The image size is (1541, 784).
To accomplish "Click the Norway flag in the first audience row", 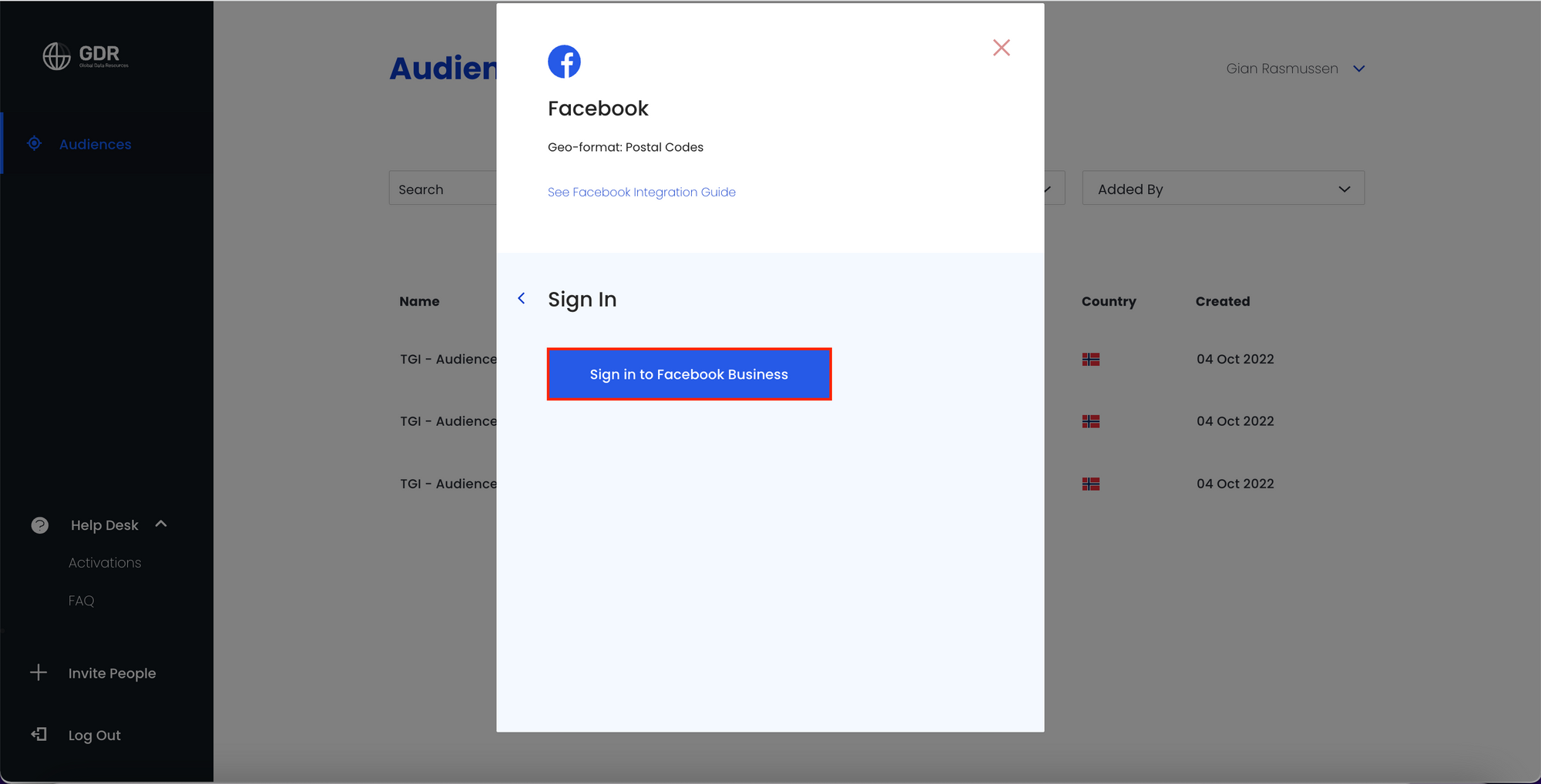I will point(1090,359).
